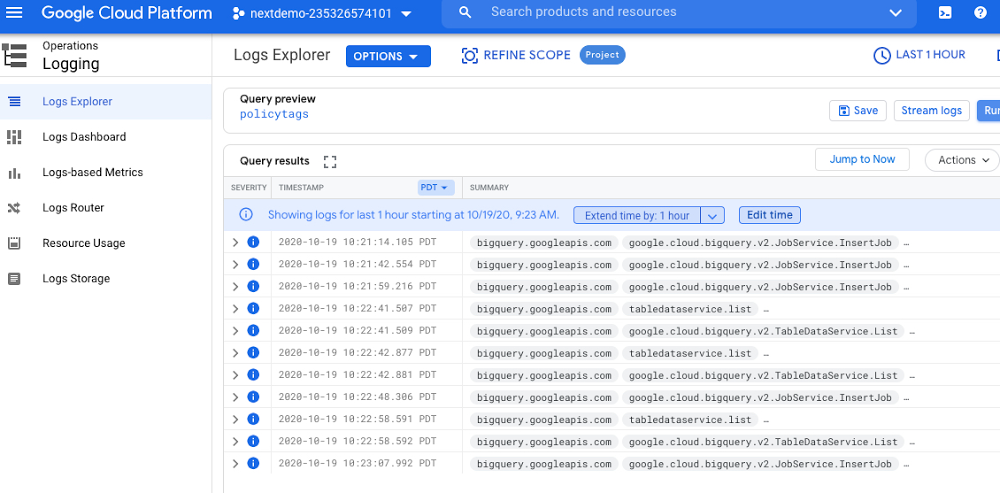The width and height of the screenshot is (1000, 493).
Task: Change the PDT timezone dropdown
Action: click(x=436, y=188)
